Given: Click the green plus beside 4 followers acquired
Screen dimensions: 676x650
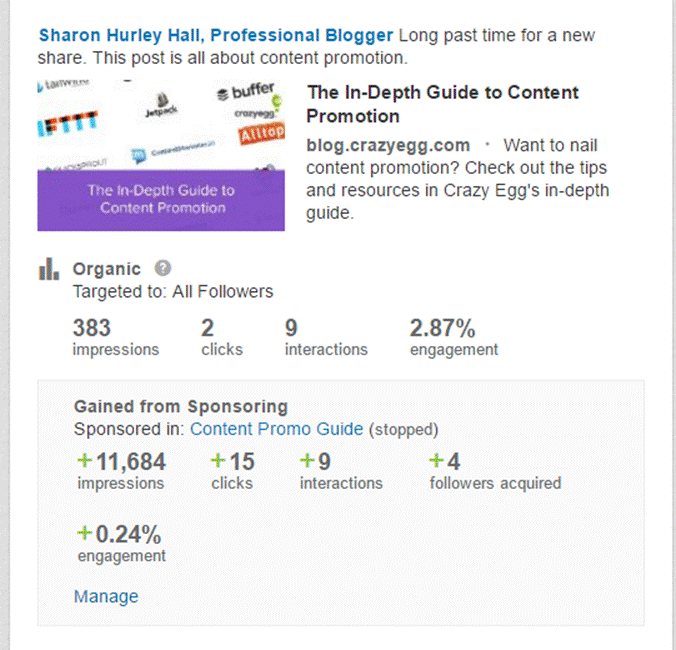Looking at the screenshot, I should click(436, 462).
